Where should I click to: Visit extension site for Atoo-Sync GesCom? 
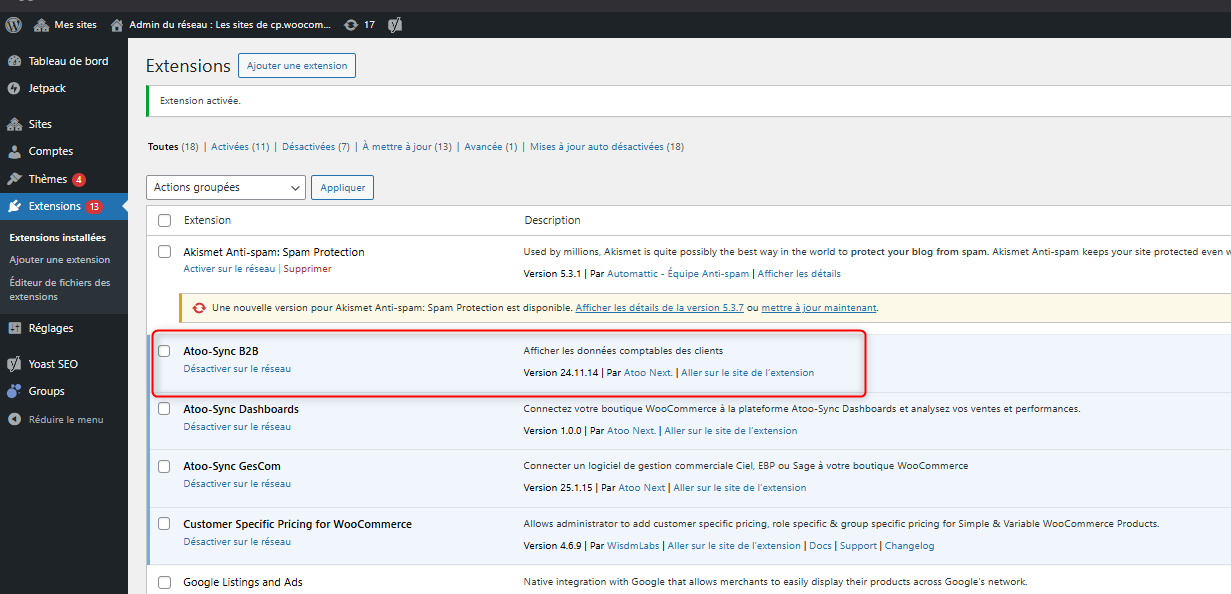coord(740,488)
